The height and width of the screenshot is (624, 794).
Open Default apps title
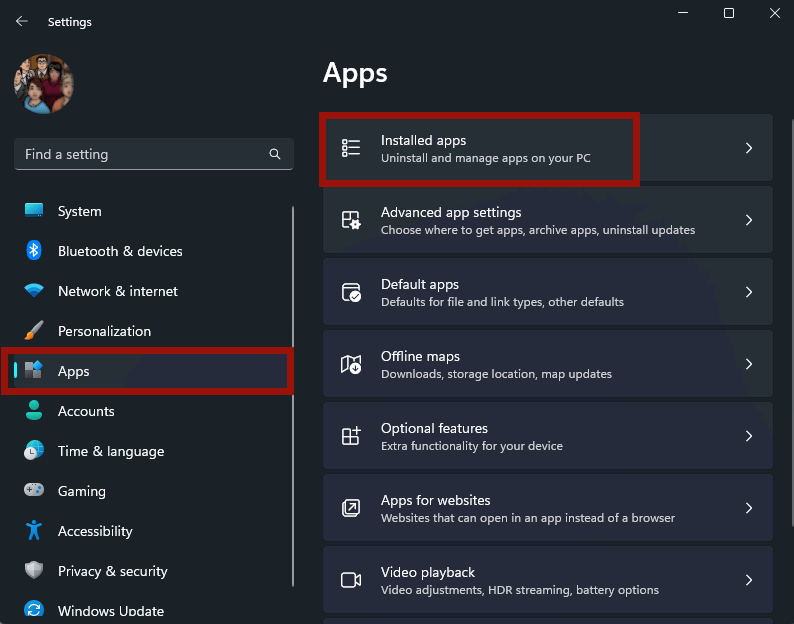420,285
